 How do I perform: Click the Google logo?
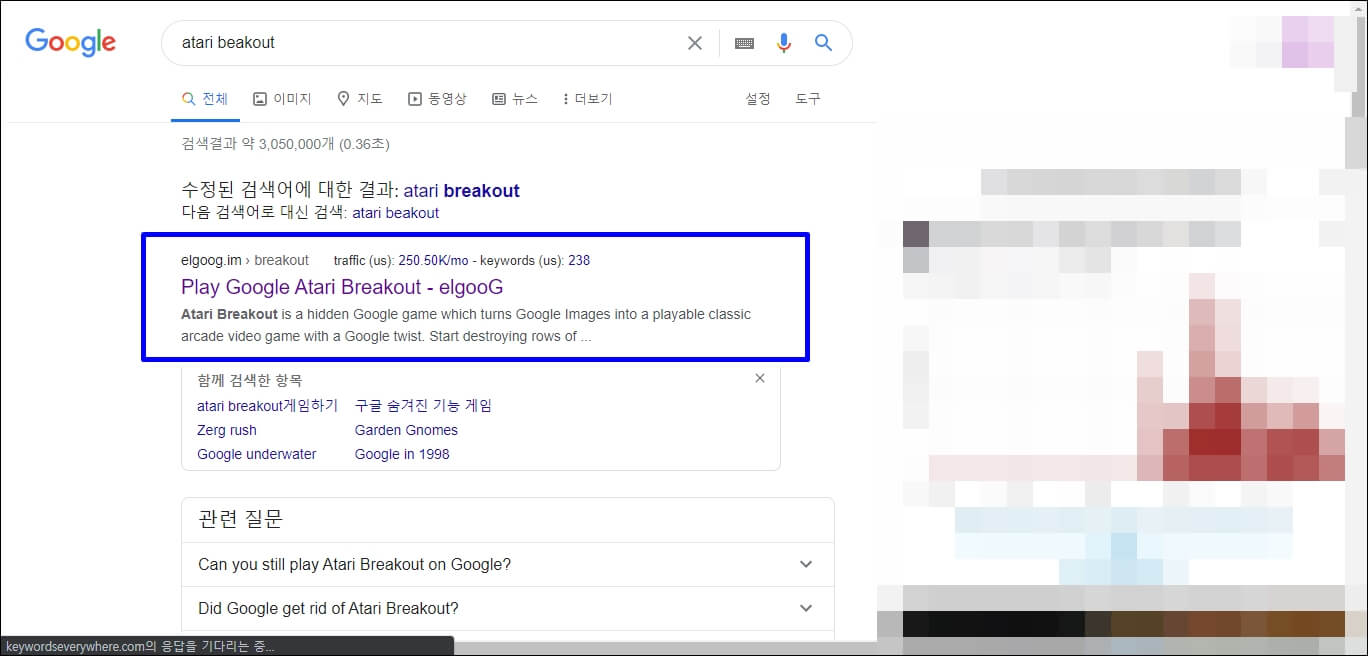point(71,42)
